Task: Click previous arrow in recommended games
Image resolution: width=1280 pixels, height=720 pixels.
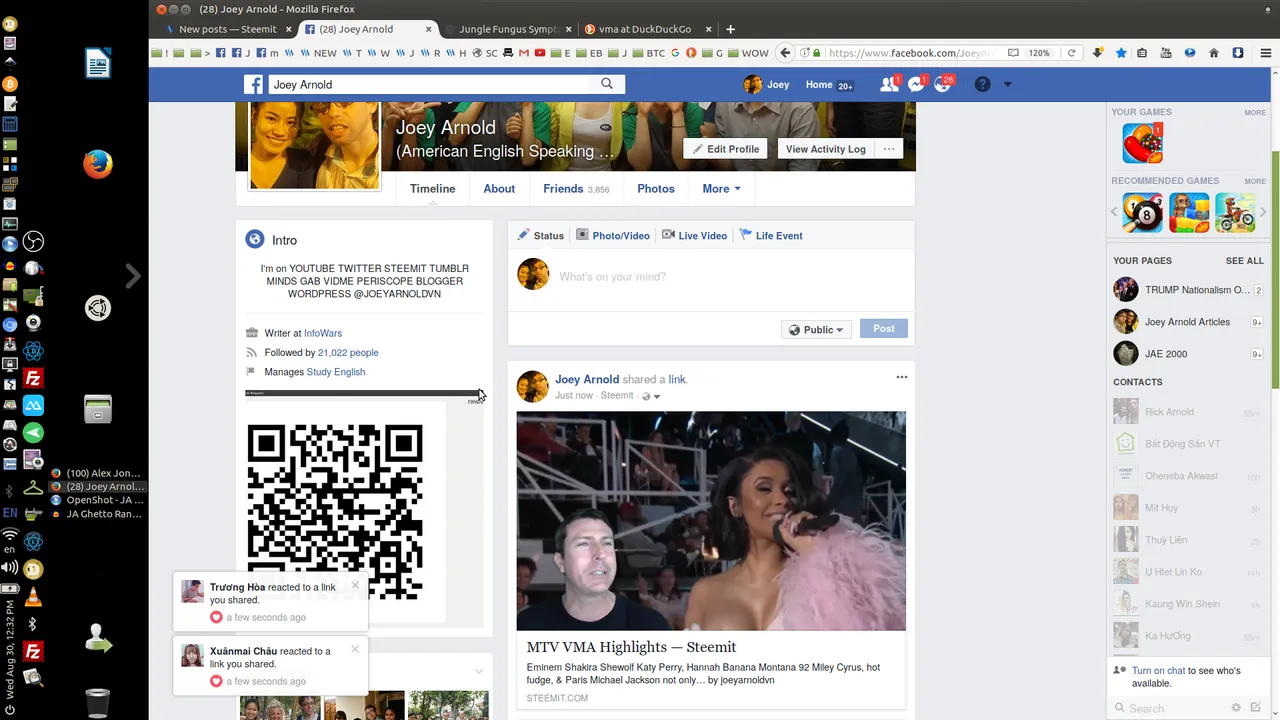Action: (x=1115, y=213)
